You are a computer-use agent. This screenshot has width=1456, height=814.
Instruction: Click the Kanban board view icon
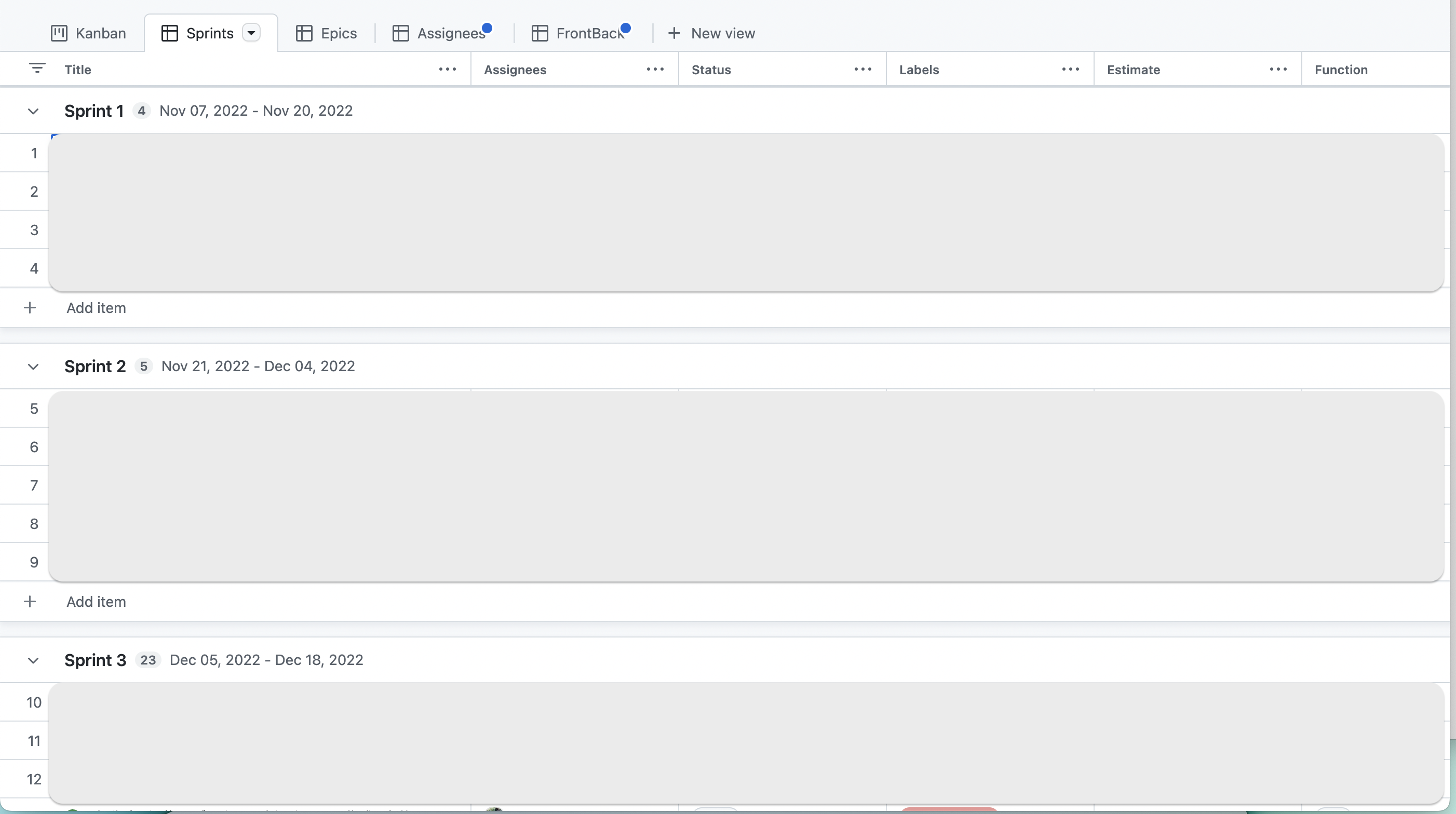(59, 33)
